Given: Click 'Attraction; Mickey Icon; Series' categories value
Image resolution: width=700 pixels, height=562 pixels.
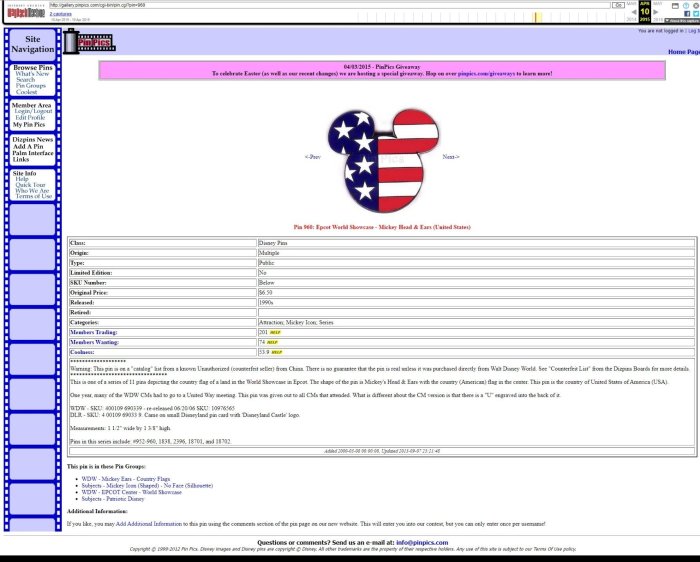Looking at the screenshot, I should (x=296, y=322).
